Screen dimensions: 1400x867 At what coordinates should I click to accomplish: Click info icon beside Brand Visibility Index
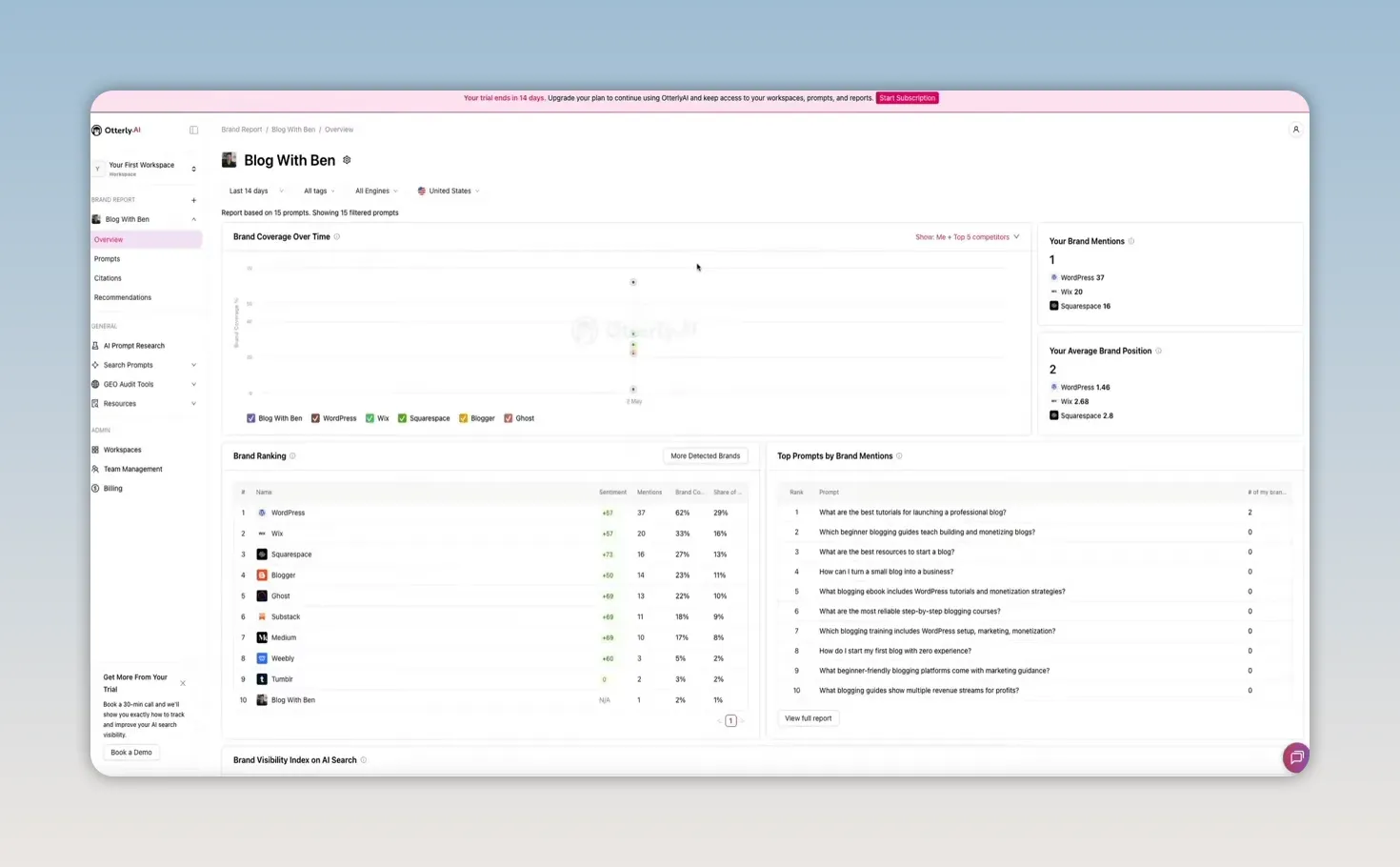pyautogui.click(x=364, y=760)
